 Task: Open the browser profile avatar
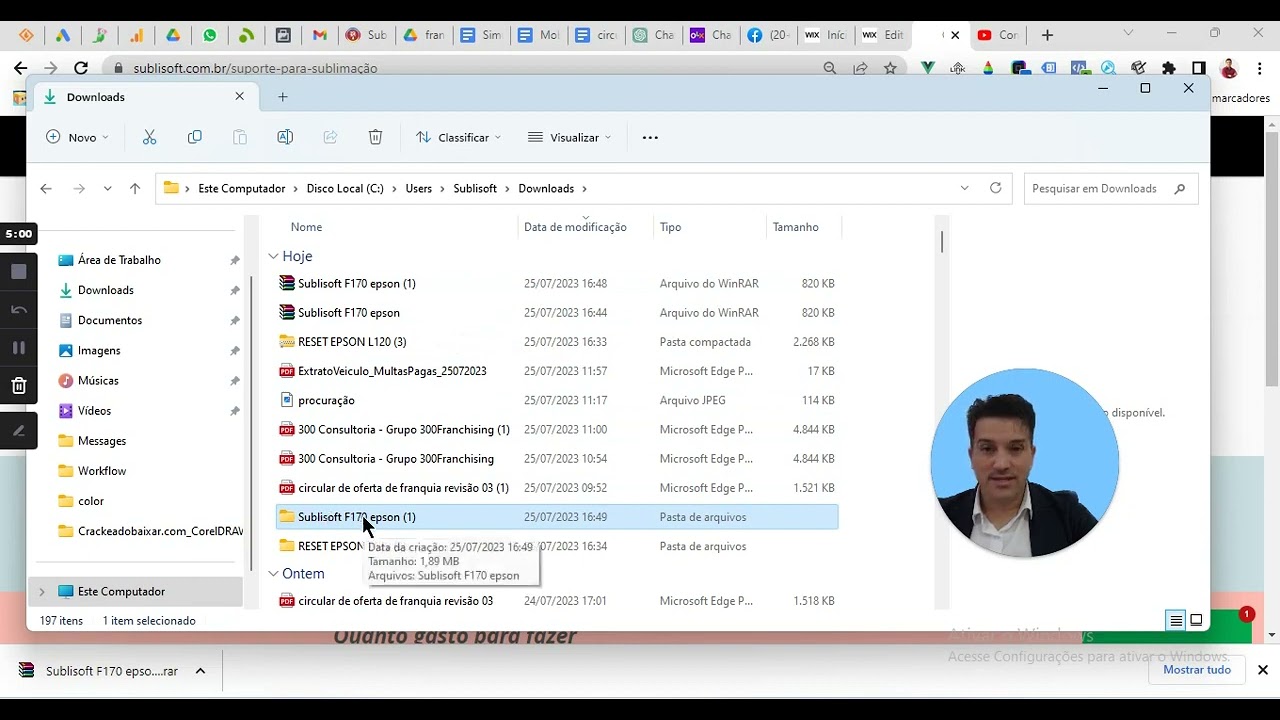tap(1229, 68)
